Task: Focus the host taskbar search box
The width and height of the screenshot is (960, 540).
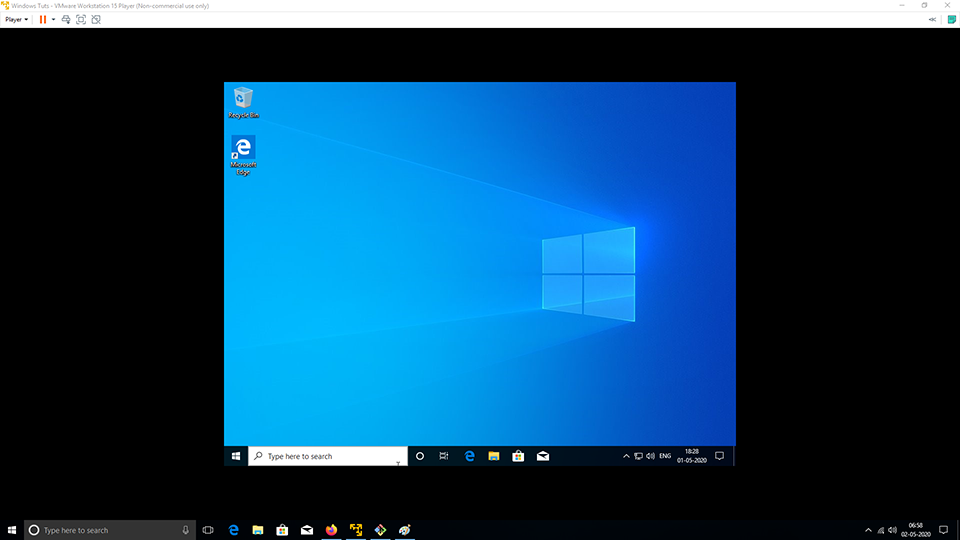Action: pyautogui.click(x=110, y=530)
